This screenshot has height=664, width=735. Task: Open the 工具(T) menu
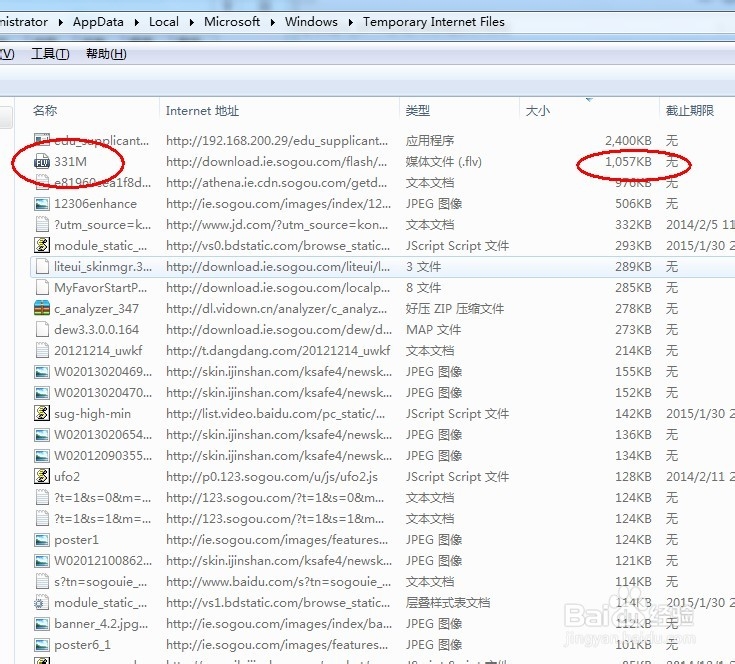(x=50, y=54)
